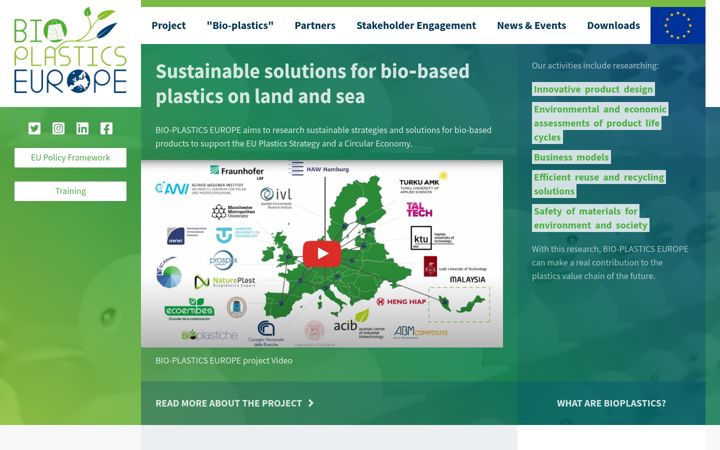Open the "Bio-plastics" menu item
This screenshot has width=720, height=450.
pyautogui.click(x=240, y=25)
